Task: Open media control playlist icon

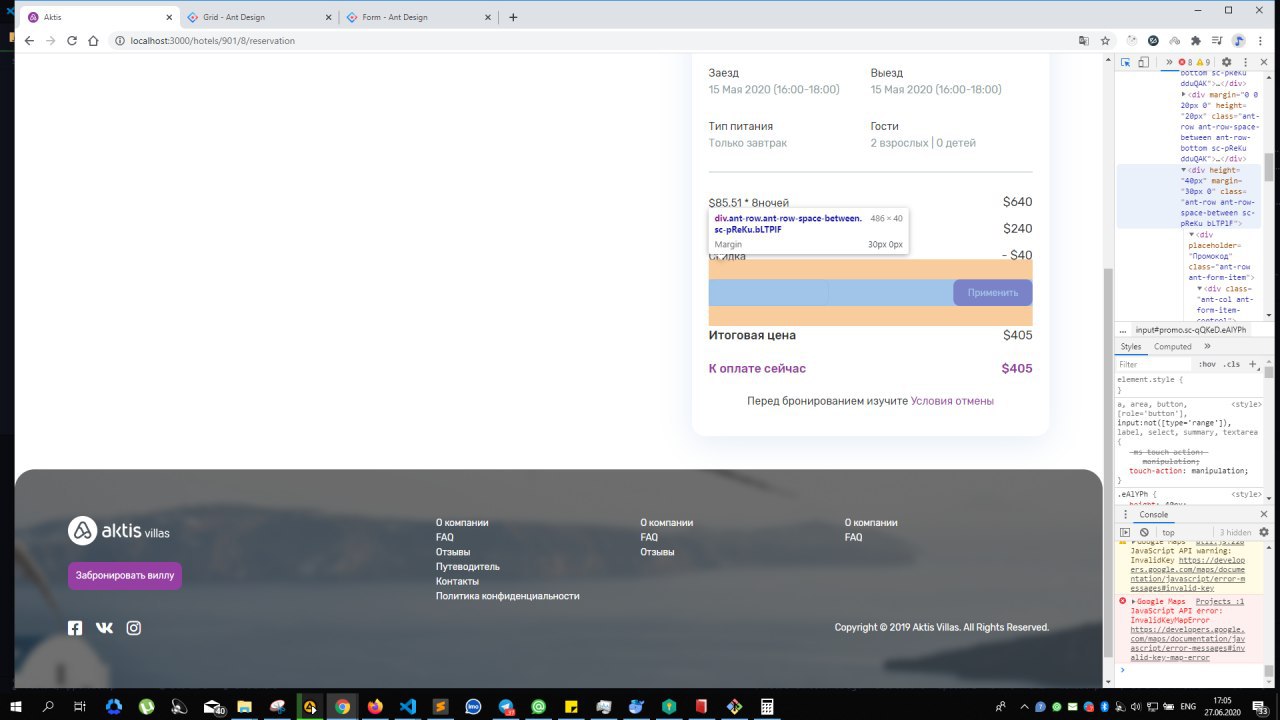Action: pos(1216,41)
